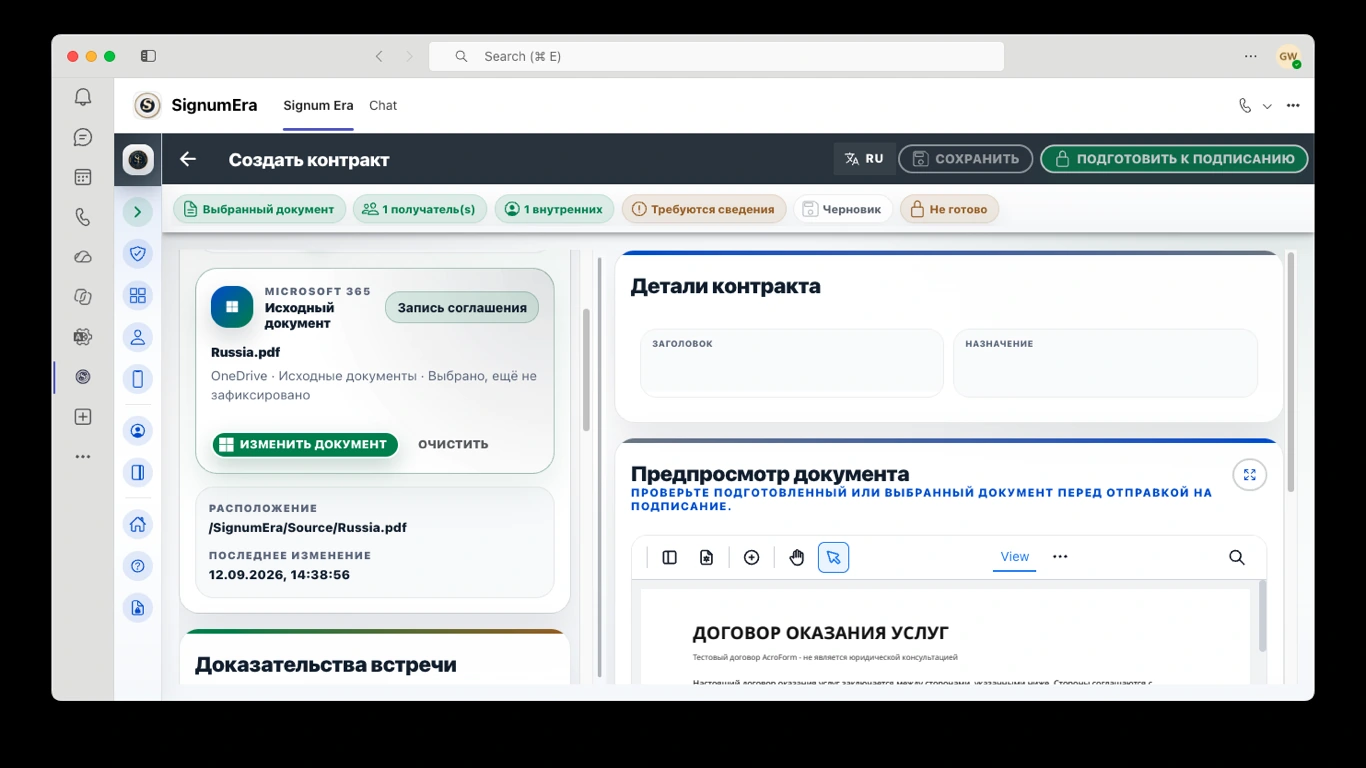Open the Teams Calendar icon
Image resolution: width=1366 pixels, height=768 pixels.
tap(83, 177)
